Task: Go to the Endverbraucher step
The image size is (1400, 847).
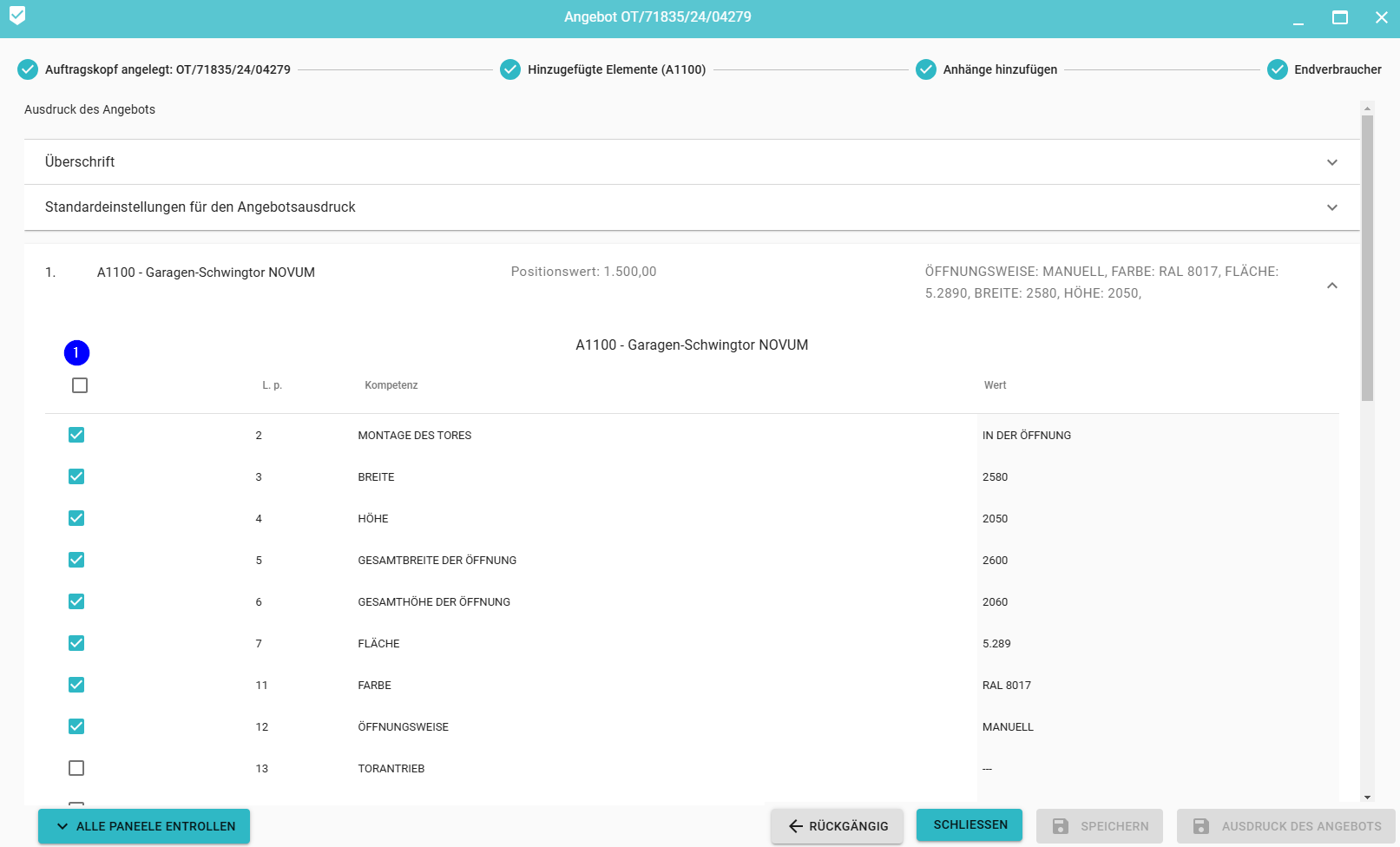Action: tap(1337, 69)
